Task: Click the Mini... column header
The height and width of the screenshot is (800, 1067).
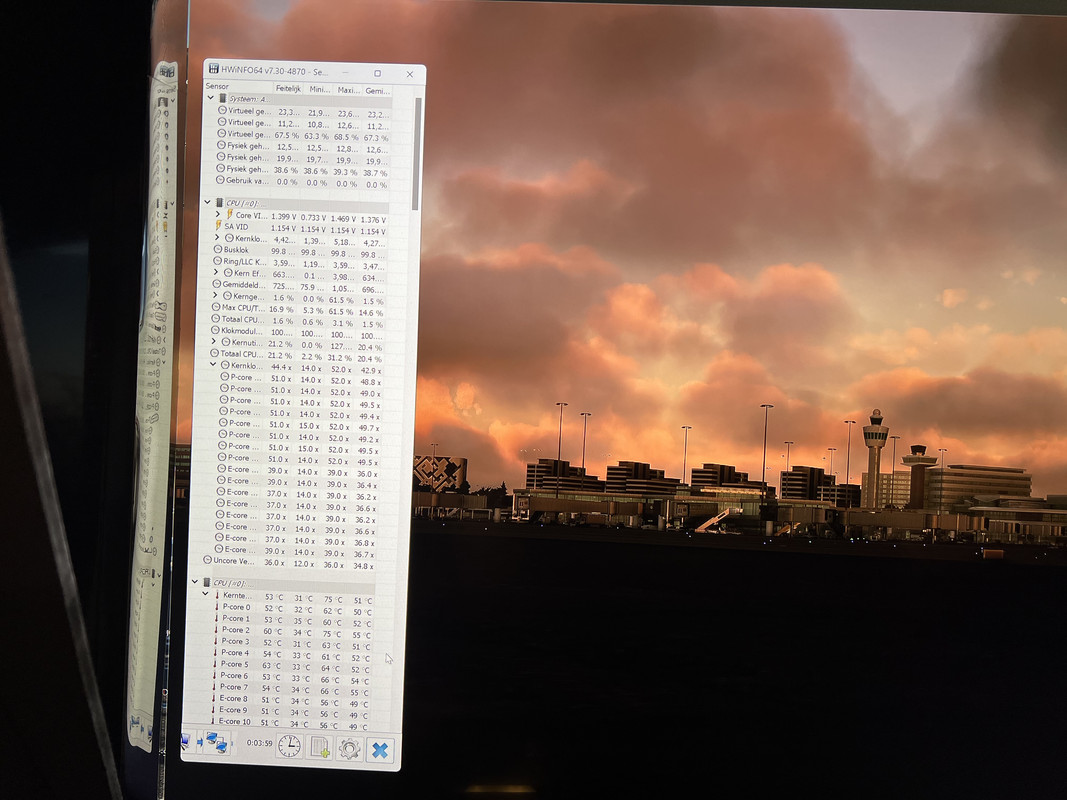Action: [319, 89]
